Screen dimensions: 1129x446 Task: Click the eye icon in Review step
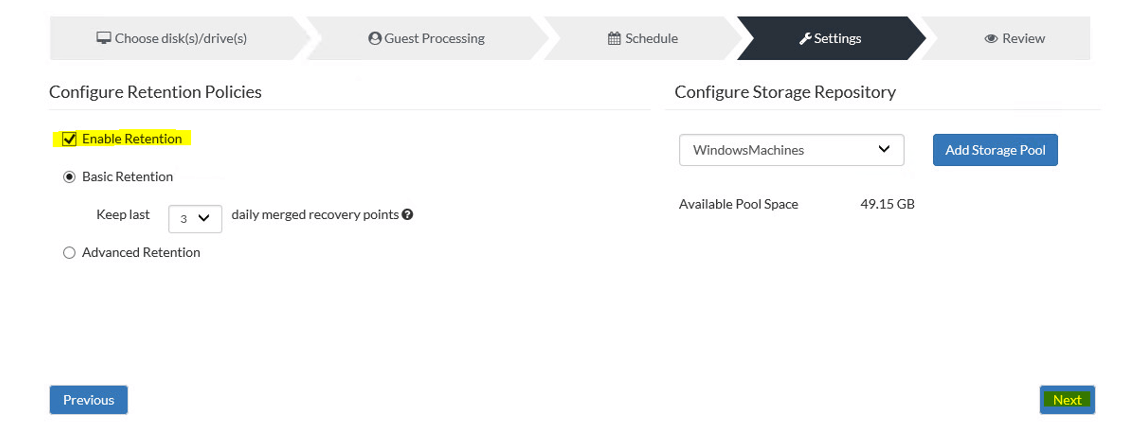pyautogui.click(x=991, y=39)
